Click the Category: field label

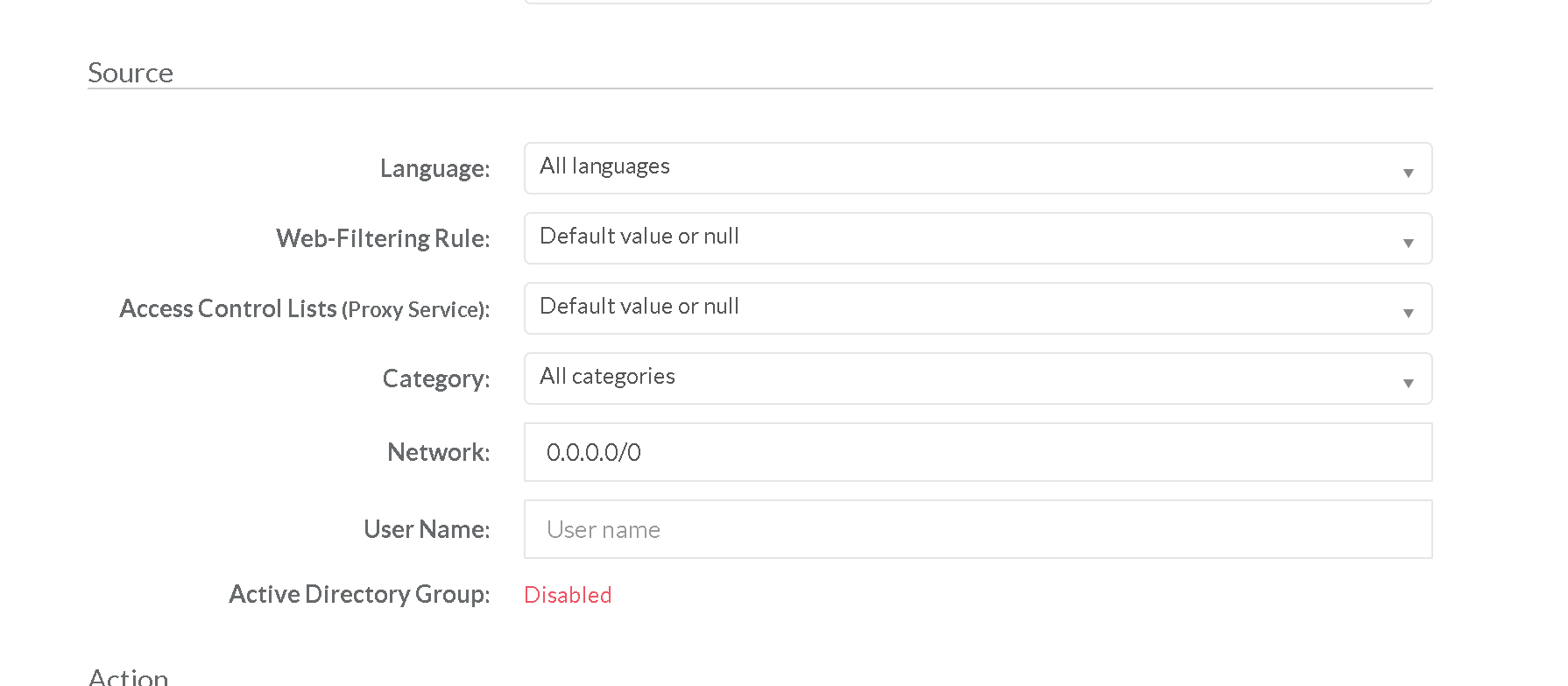point(435,378)
